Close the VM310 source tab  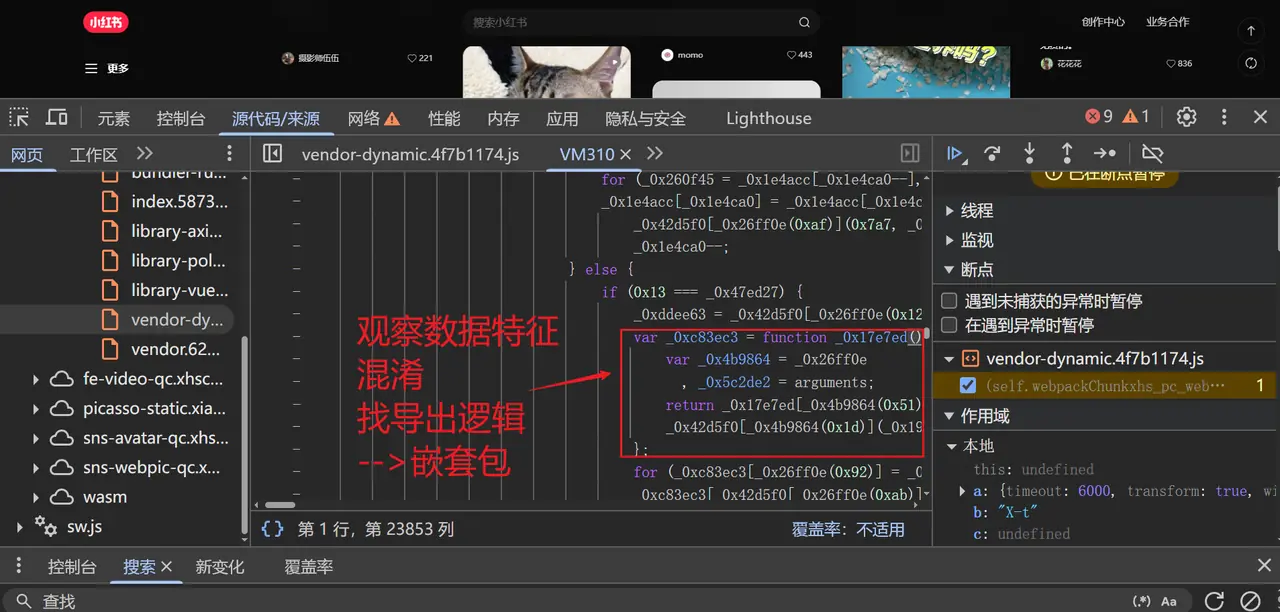tap(627, 154)
